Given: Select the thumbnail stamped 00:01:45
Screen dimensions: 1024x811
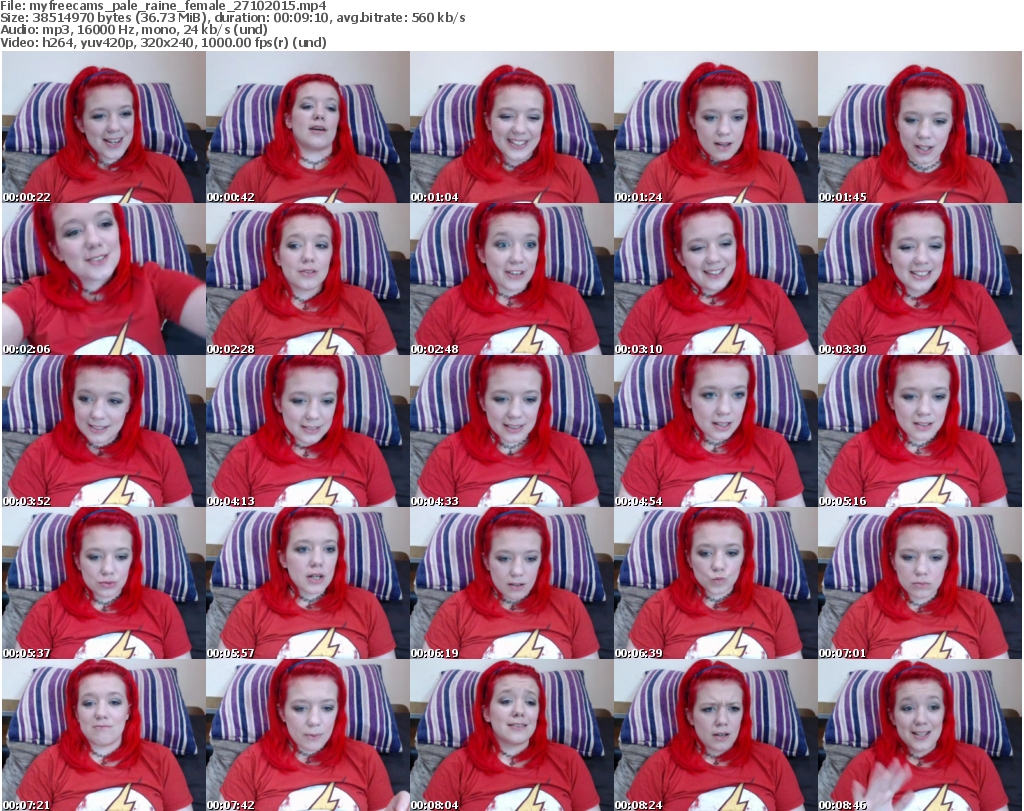Looking at the screenshot, I should click(x=920, y=127).
